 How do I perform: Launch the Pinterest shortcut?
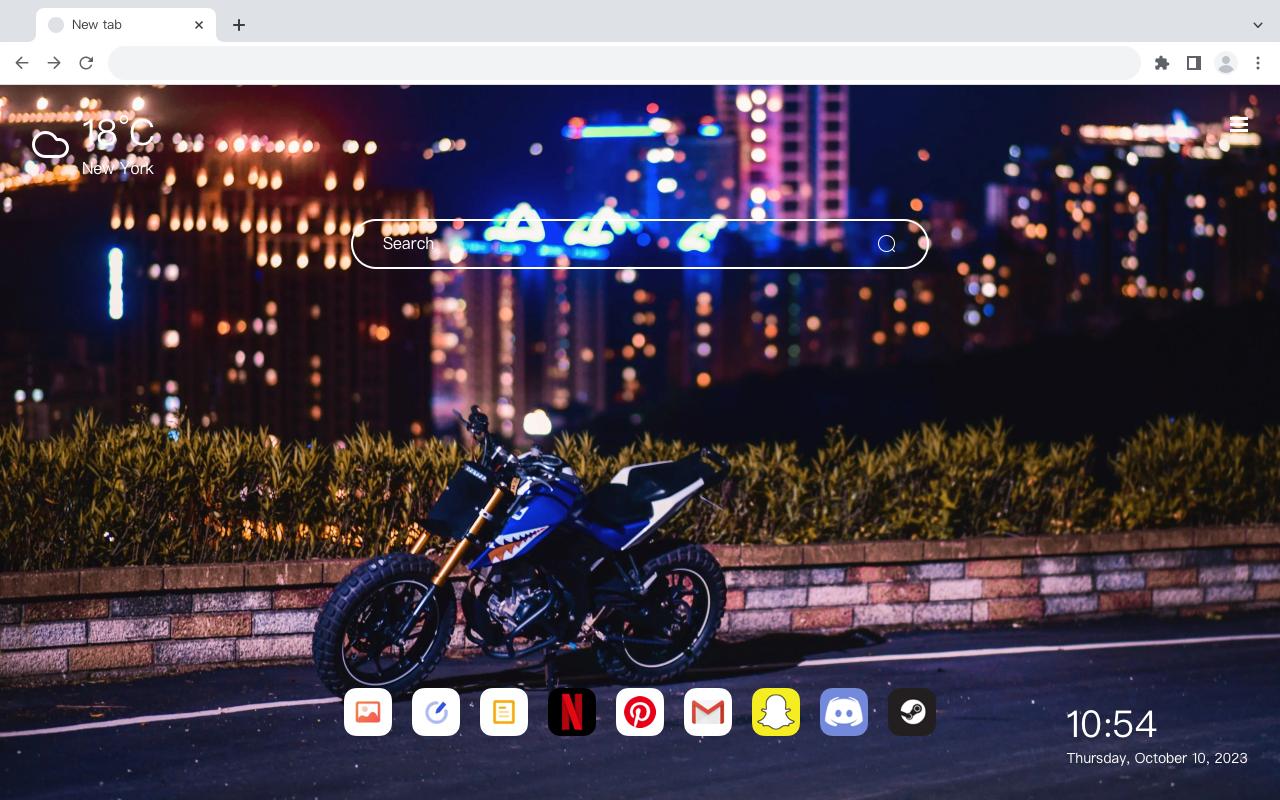pos(640,712)
